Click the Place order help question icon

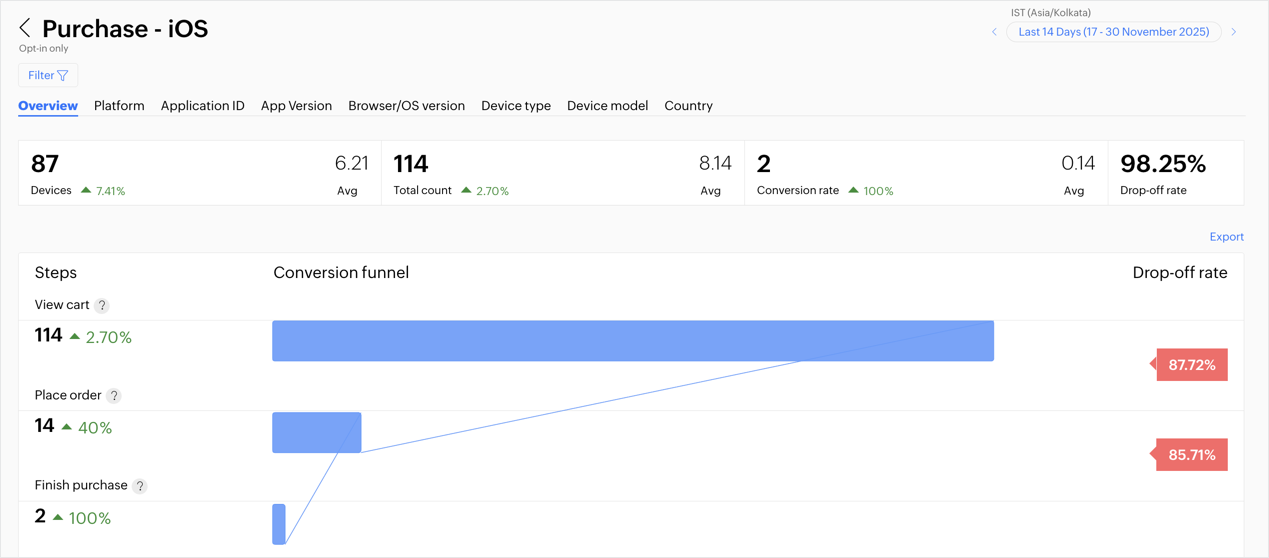[114, 396]
